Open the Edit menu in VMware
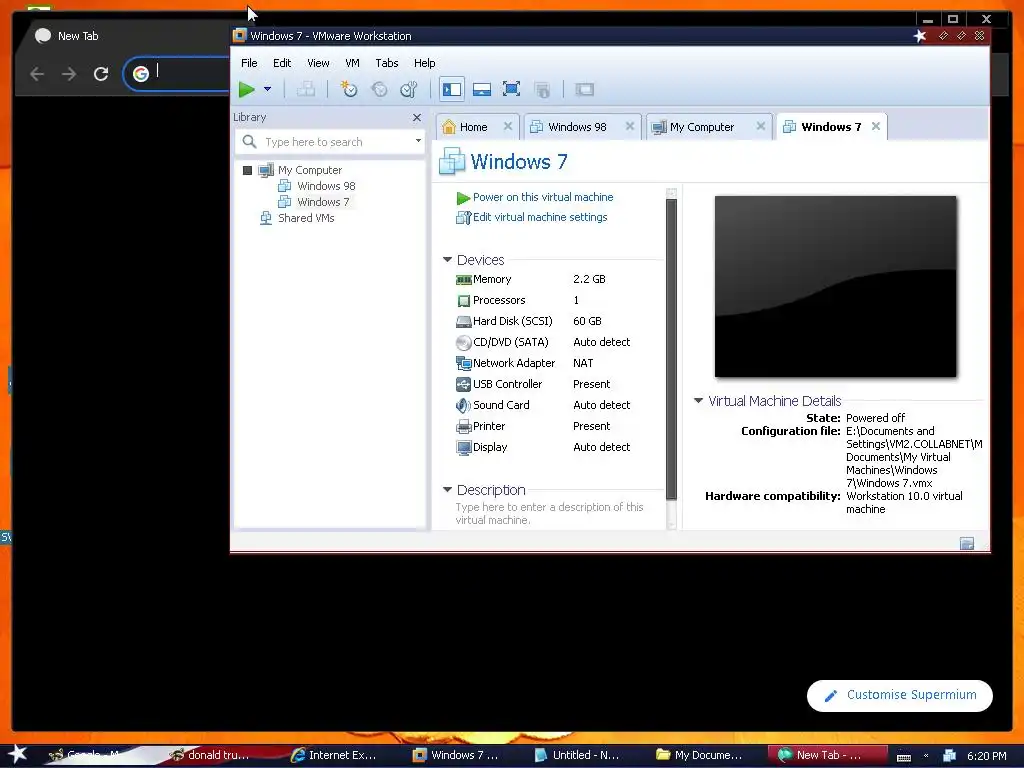1024x768 pixels. click(282, 63)
